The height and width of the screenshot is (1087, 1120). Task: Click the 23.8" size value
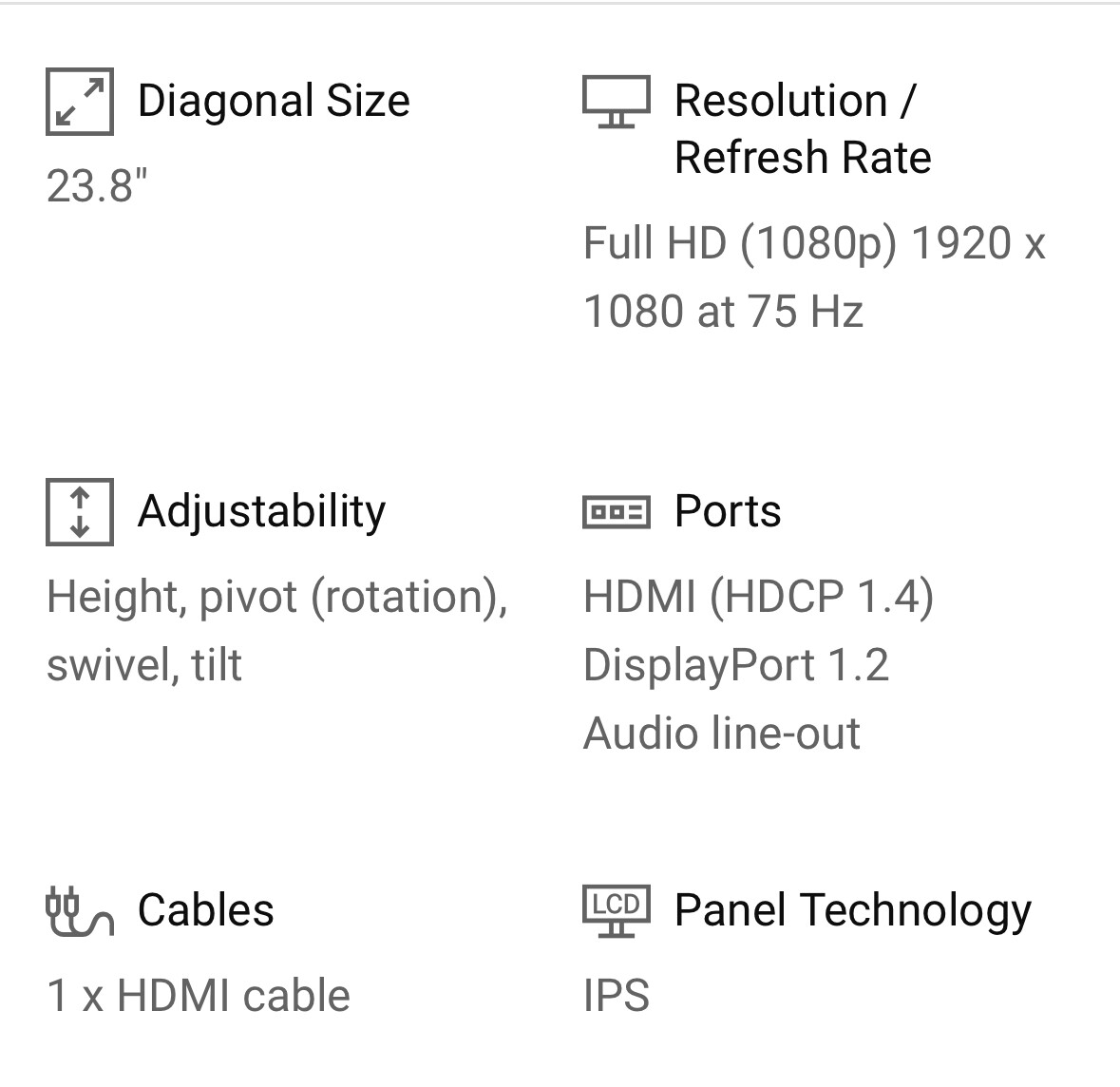pos(97,185)
